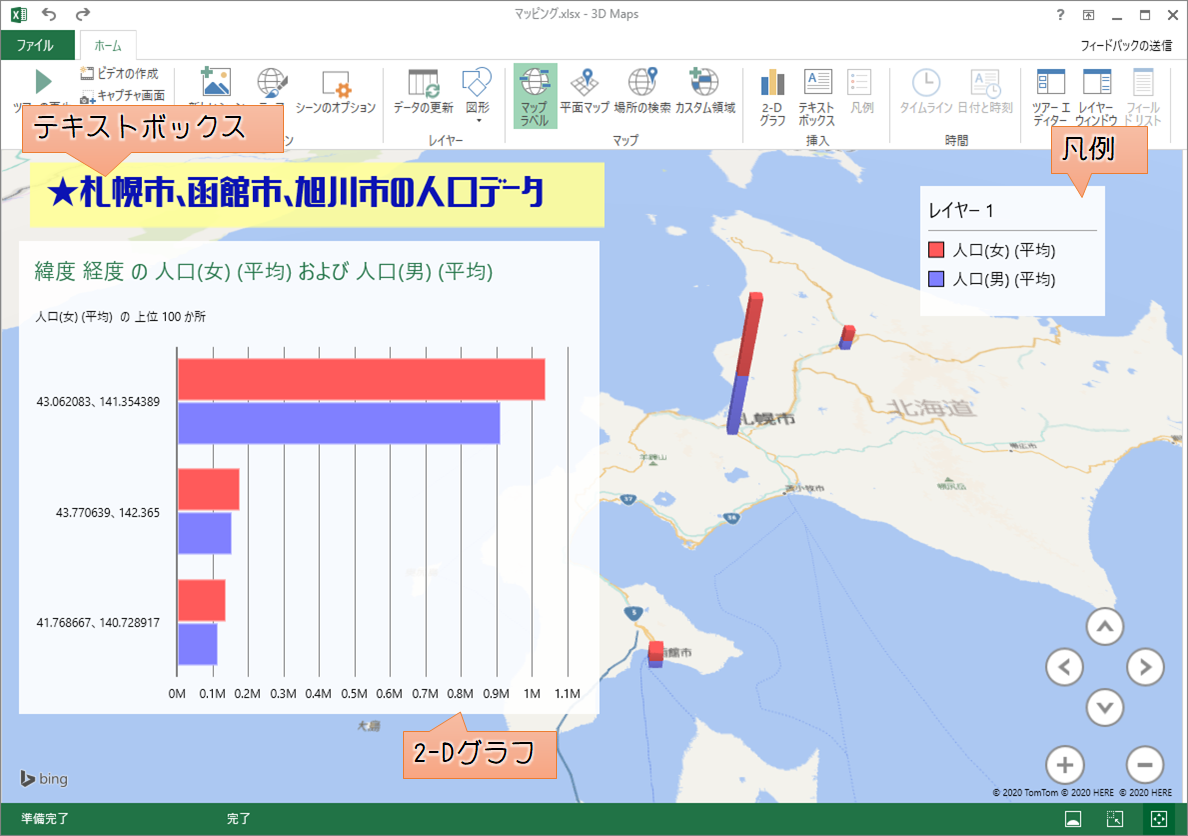Click the 凡例 ribbon icon
1188x836 pixels.
tap(861, 92)
